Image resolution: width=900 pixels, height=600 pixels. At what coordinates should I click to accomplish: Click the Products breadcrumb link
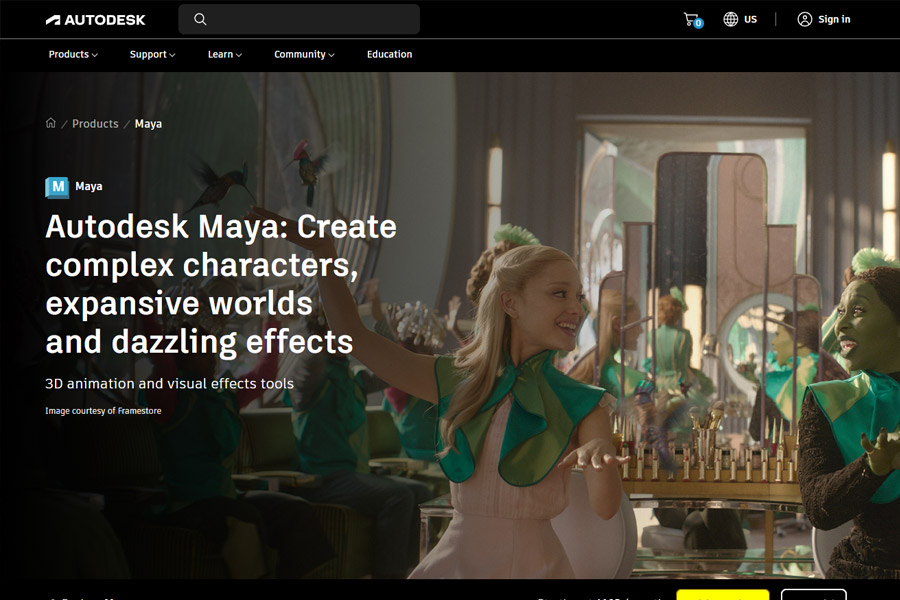pos(95,124)
